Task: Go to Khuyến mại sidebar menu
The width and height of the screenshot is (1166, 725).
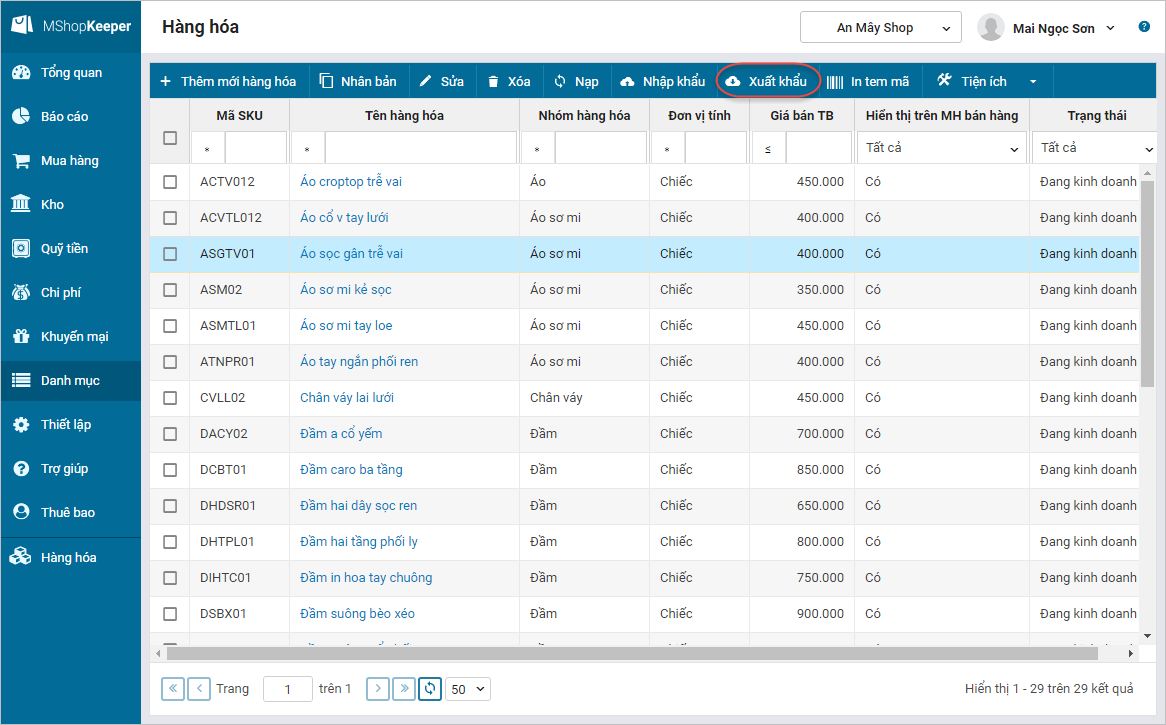Action: pos(74,337)
